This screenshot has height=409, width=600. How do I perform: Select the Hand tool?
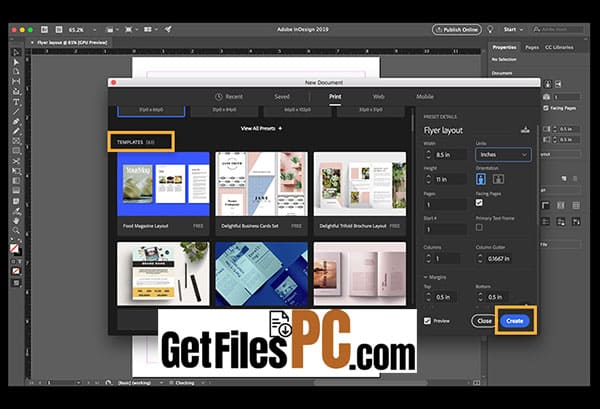click(16, 221)
